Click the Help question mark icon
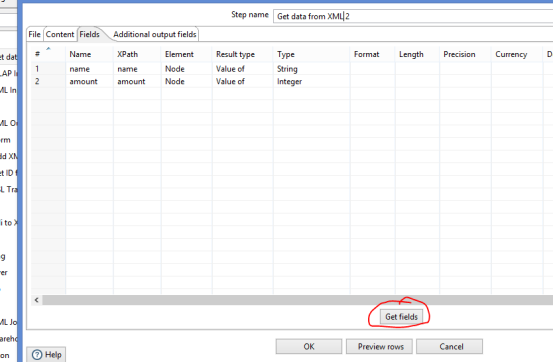The width and height of the screenshot is (553, 362). [37, 355]
